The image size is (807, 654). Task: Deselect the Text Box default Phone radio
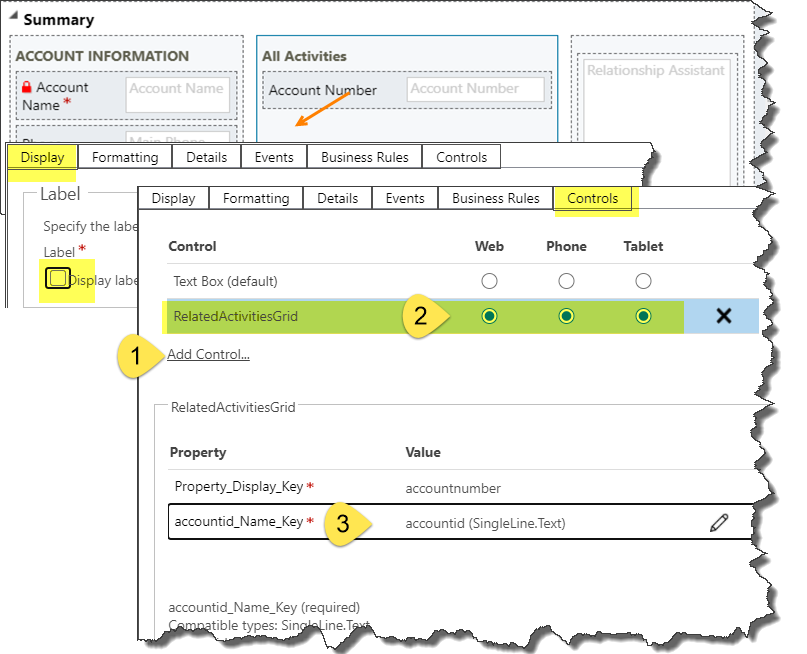click(567, 281)
